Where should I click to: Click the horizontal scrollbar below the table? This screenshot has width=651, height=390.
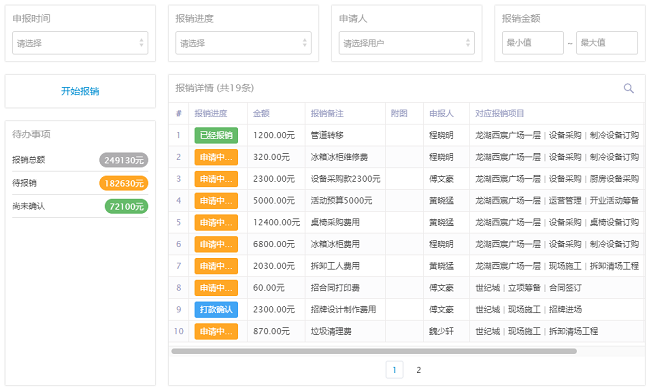pyautogui.click(x=374, y=351)
